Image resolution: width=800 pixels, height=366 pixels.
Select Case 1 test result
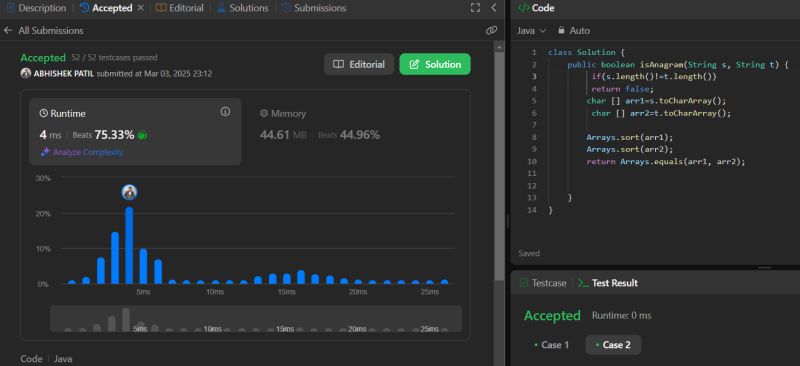[551, 345]
